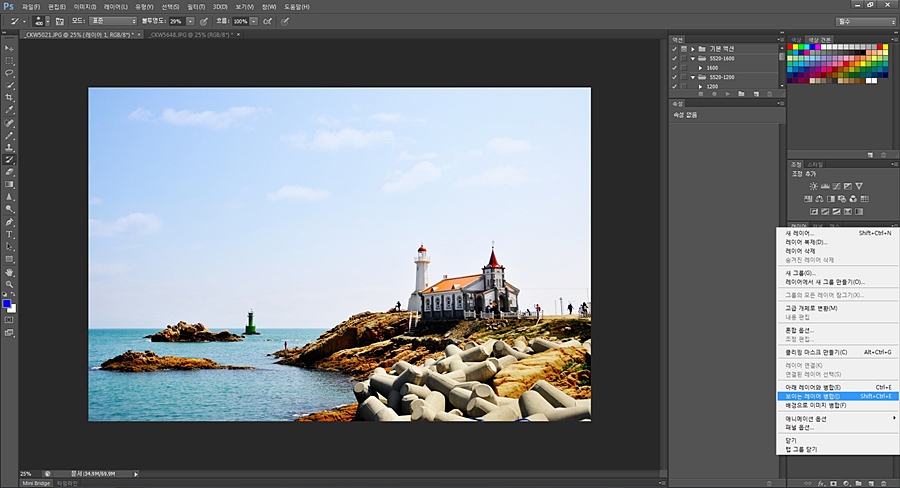The image size is (900, 488).
Task: Select the Rectangular Marquee tool
Action: point(9,60)
